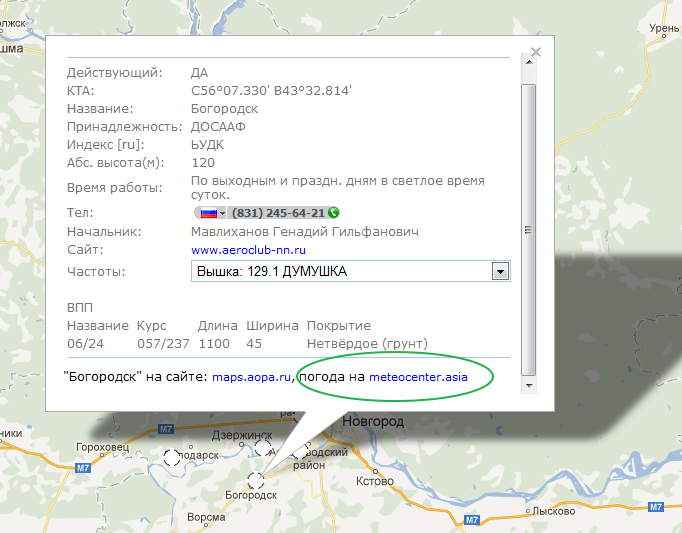Click the phone number (831) 245-64-21

coord(278,213)
